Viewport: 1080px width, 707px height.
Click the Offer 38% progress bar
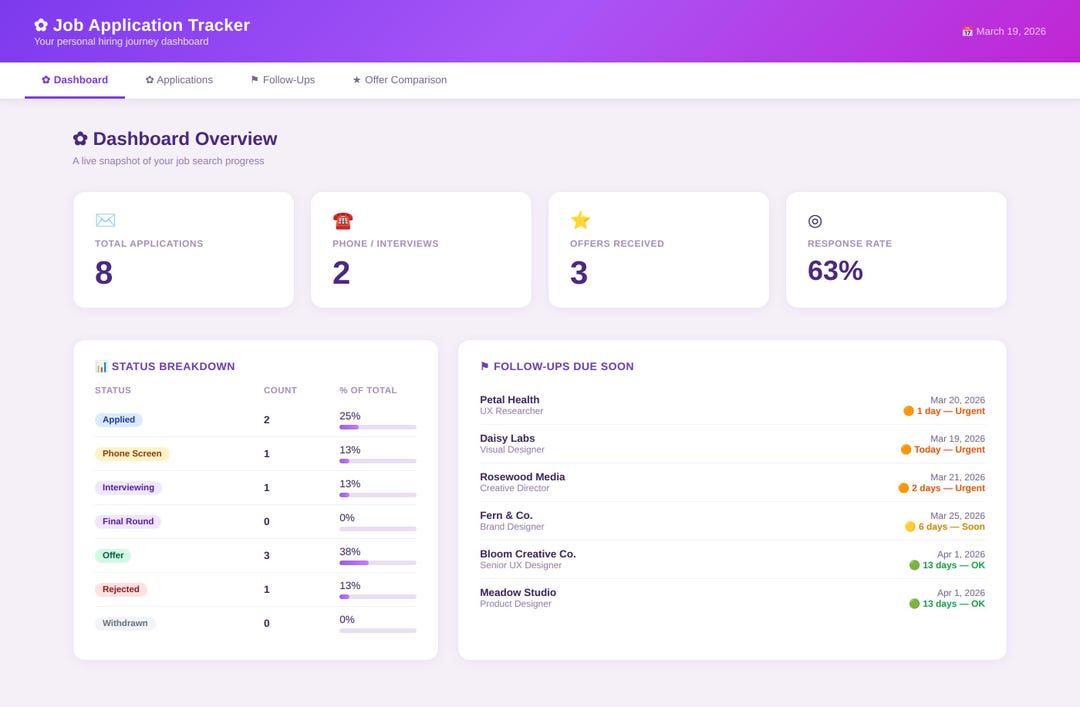[x=377, y=563]
